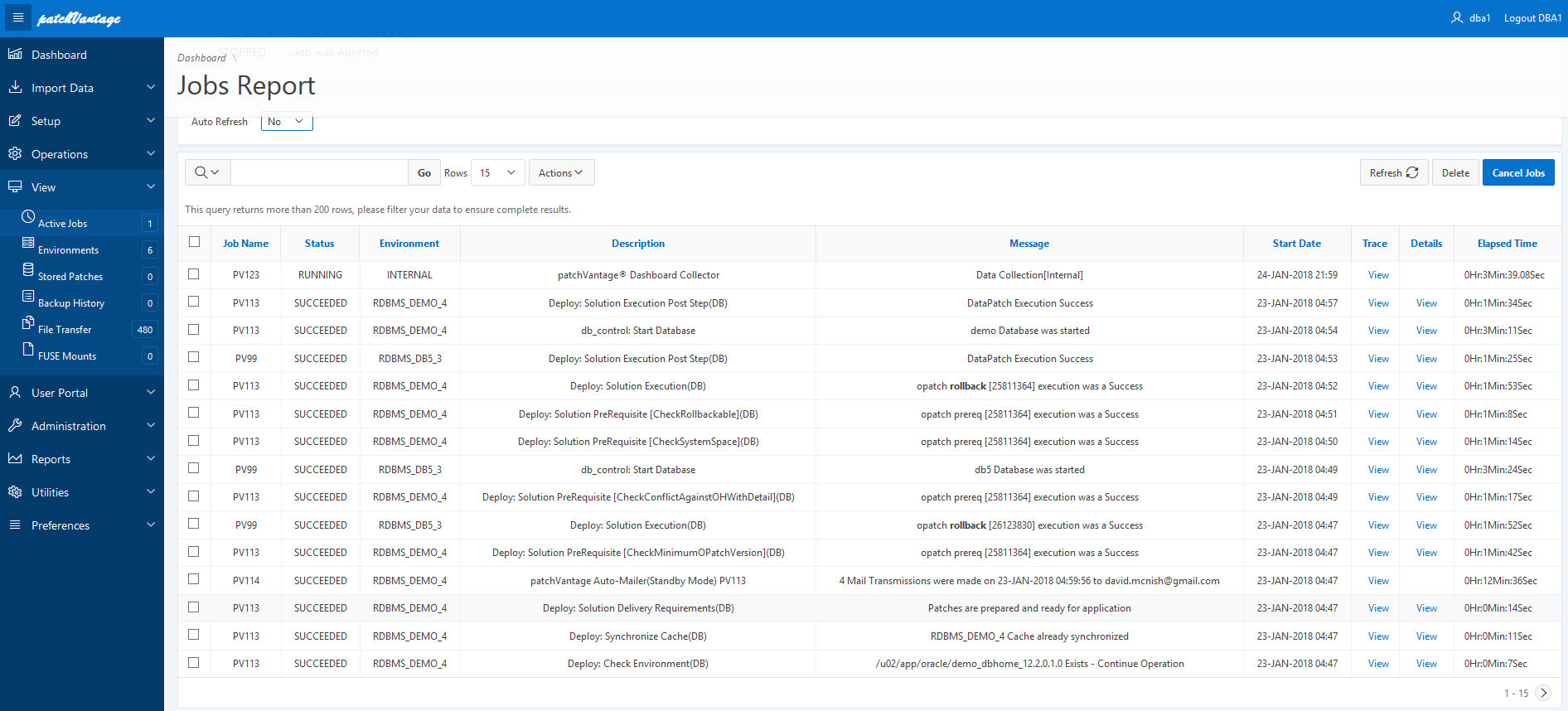Check the row with 23-JAN-2018 04:57 start
This screenshot has height=711, width=1568.
coord(194,302)
